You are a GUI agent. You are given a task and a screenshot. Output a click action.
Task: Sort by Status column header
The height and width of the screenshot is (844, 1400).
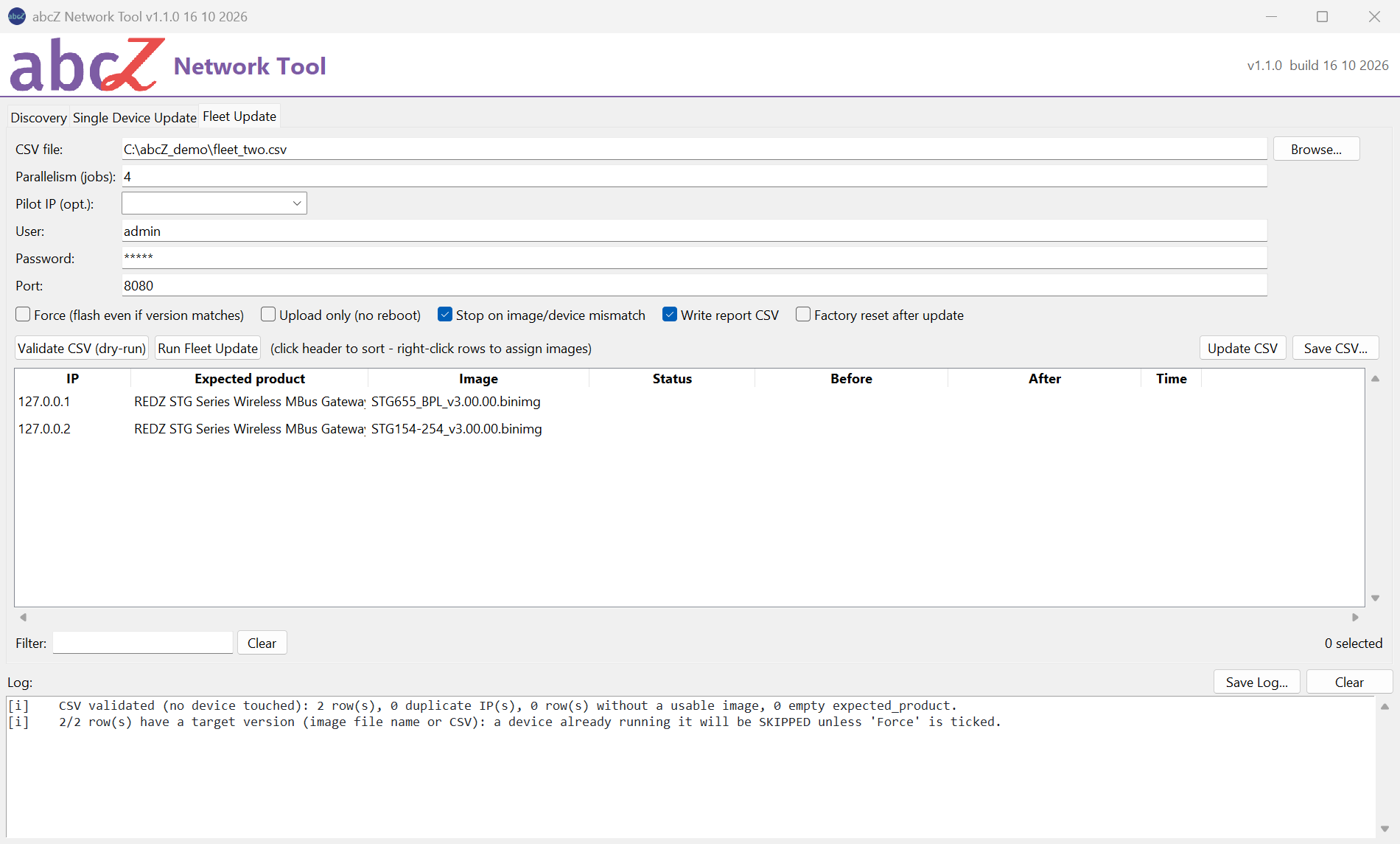672,378
